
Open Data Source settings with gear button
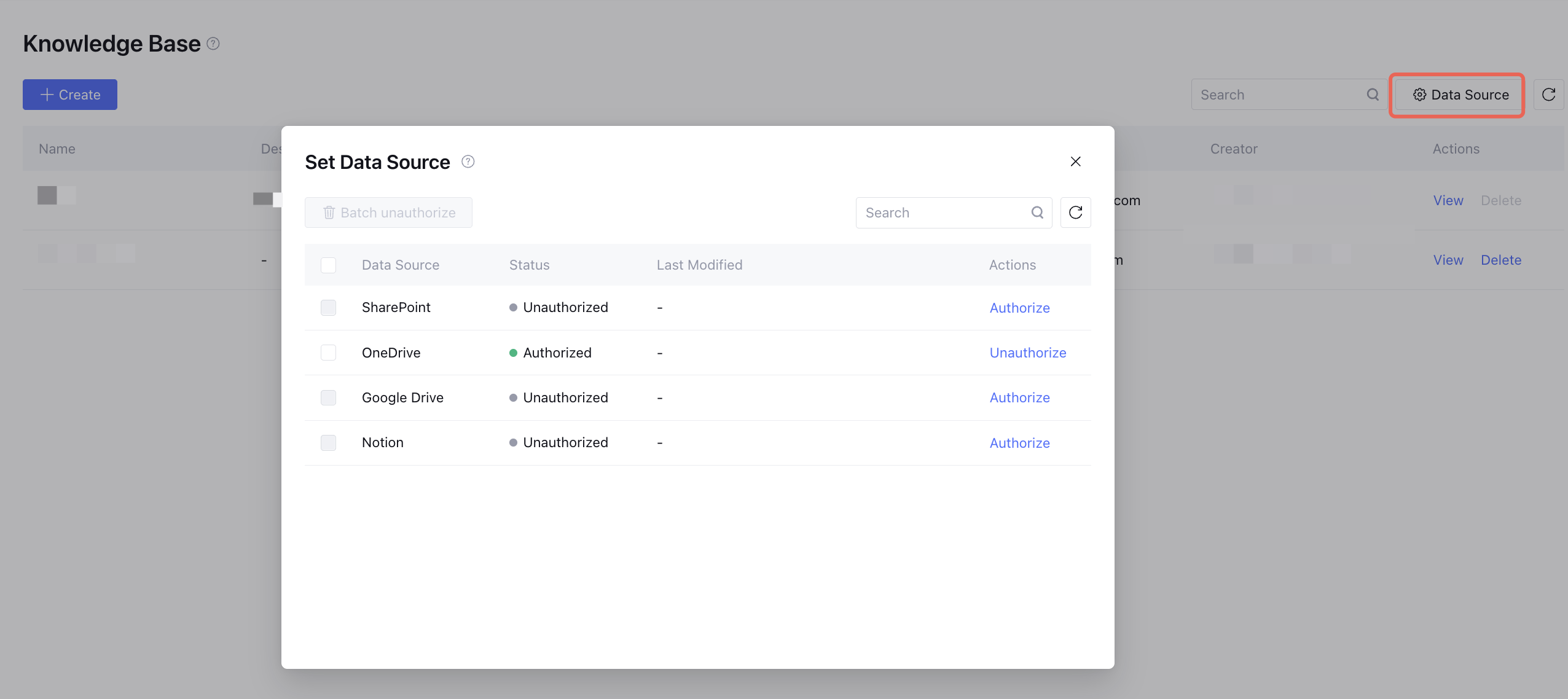pos(1460,95)
